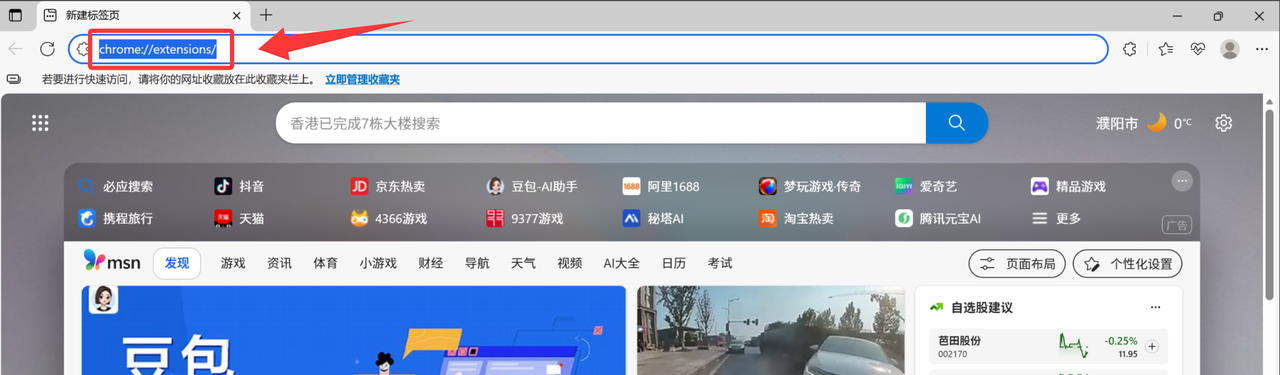This screenshot has height=375, width=1280.
Task: Switch to 财经 tab
Action: [x=431, y=263]
